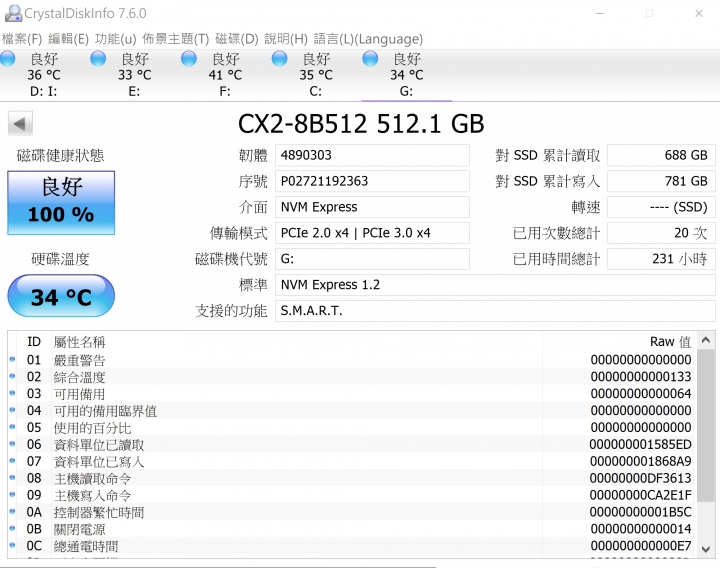The width and height of the screenshot is (720, 568).
Task: Click raw value 000000000000E7
Action: click(640, 546)
